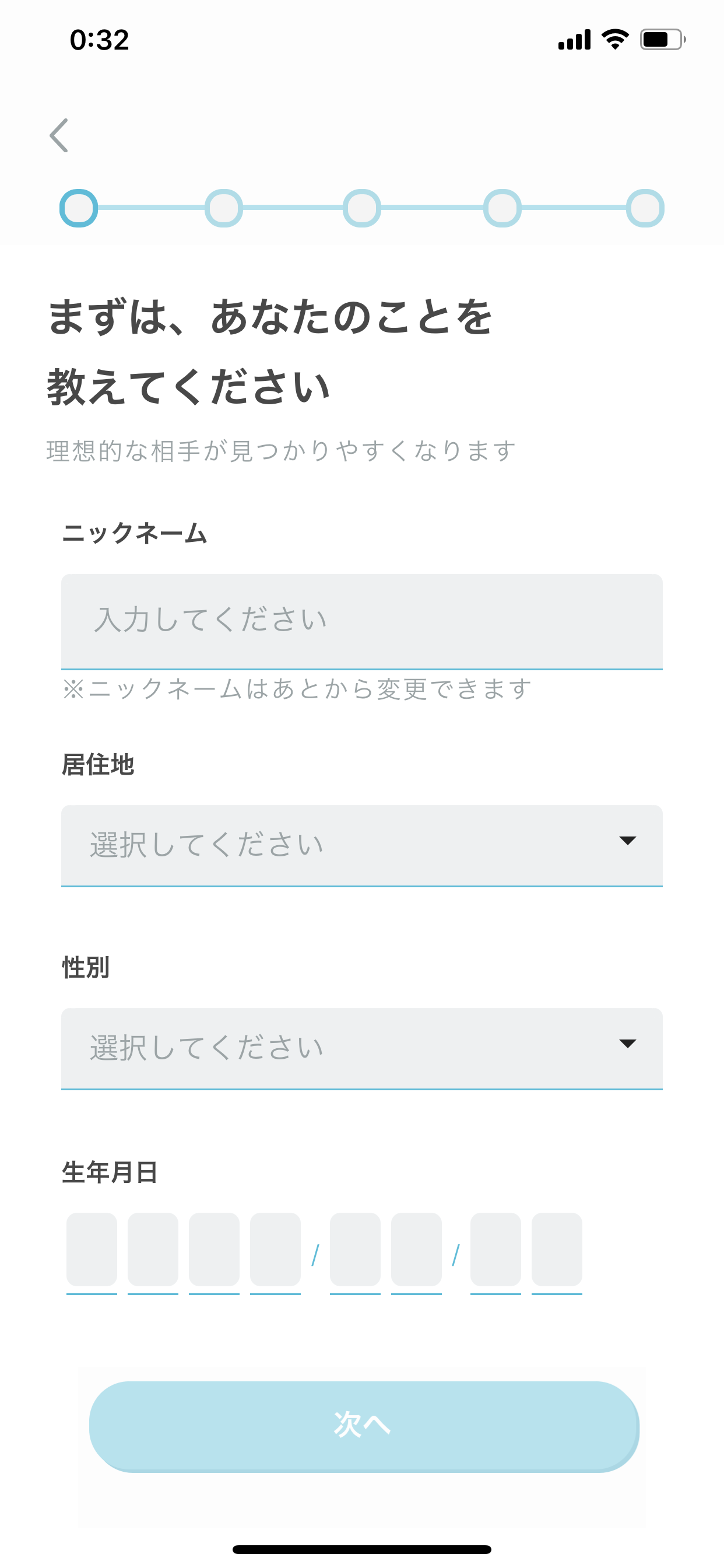Tap the third progress step circle
The height and width of the screenshot is (1568, 724).
click(361, 209)
